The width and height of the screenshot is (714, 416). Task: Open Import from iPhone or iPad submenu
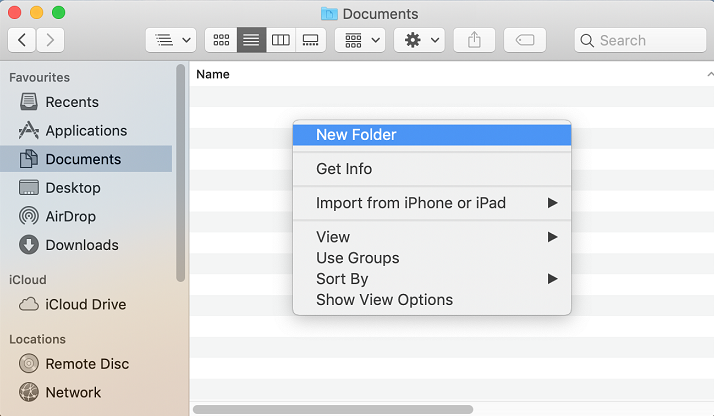tap(432, 203)
